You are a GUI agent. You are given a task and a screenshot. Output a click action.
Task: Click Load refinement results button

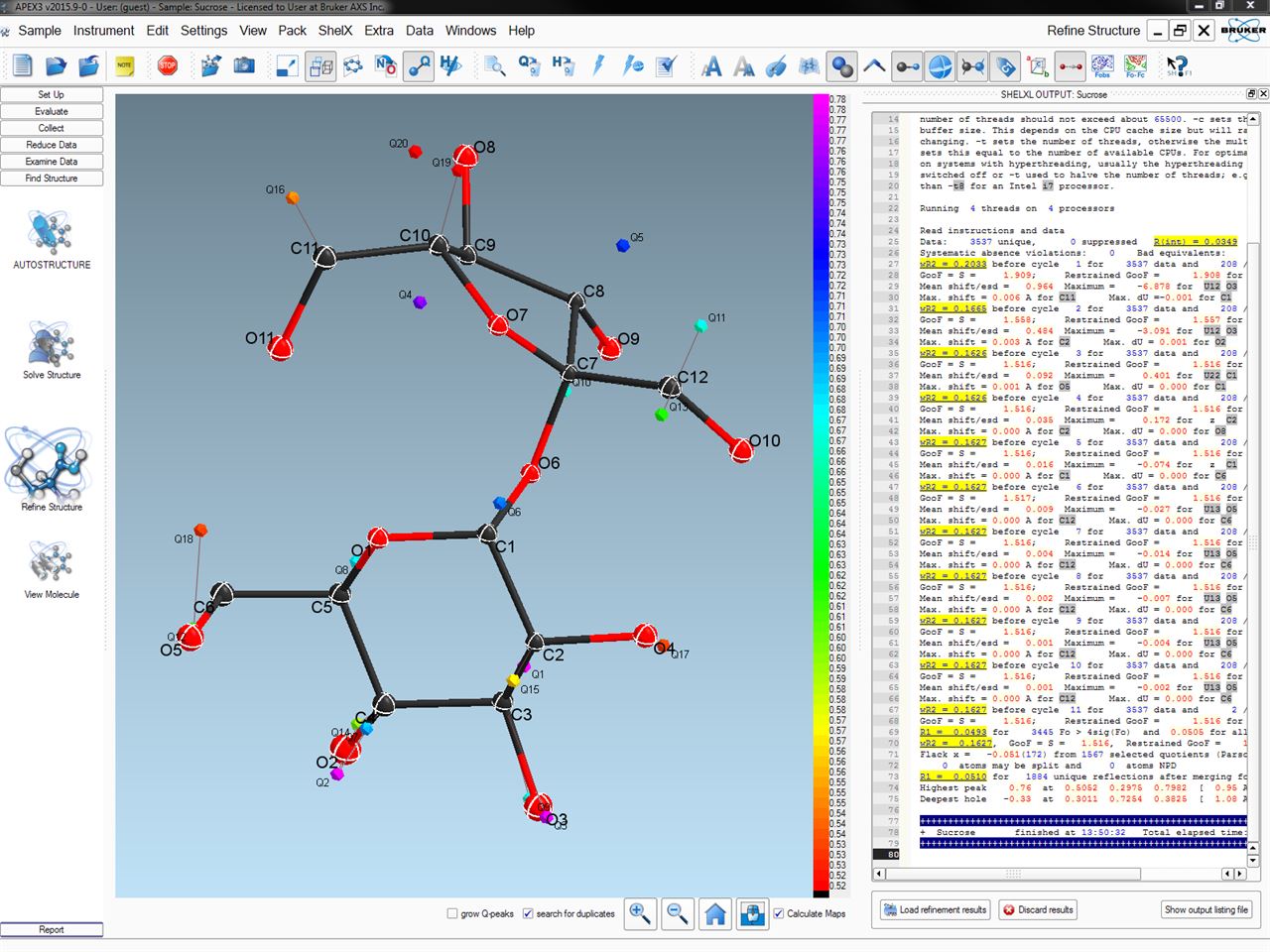[935, 909]
